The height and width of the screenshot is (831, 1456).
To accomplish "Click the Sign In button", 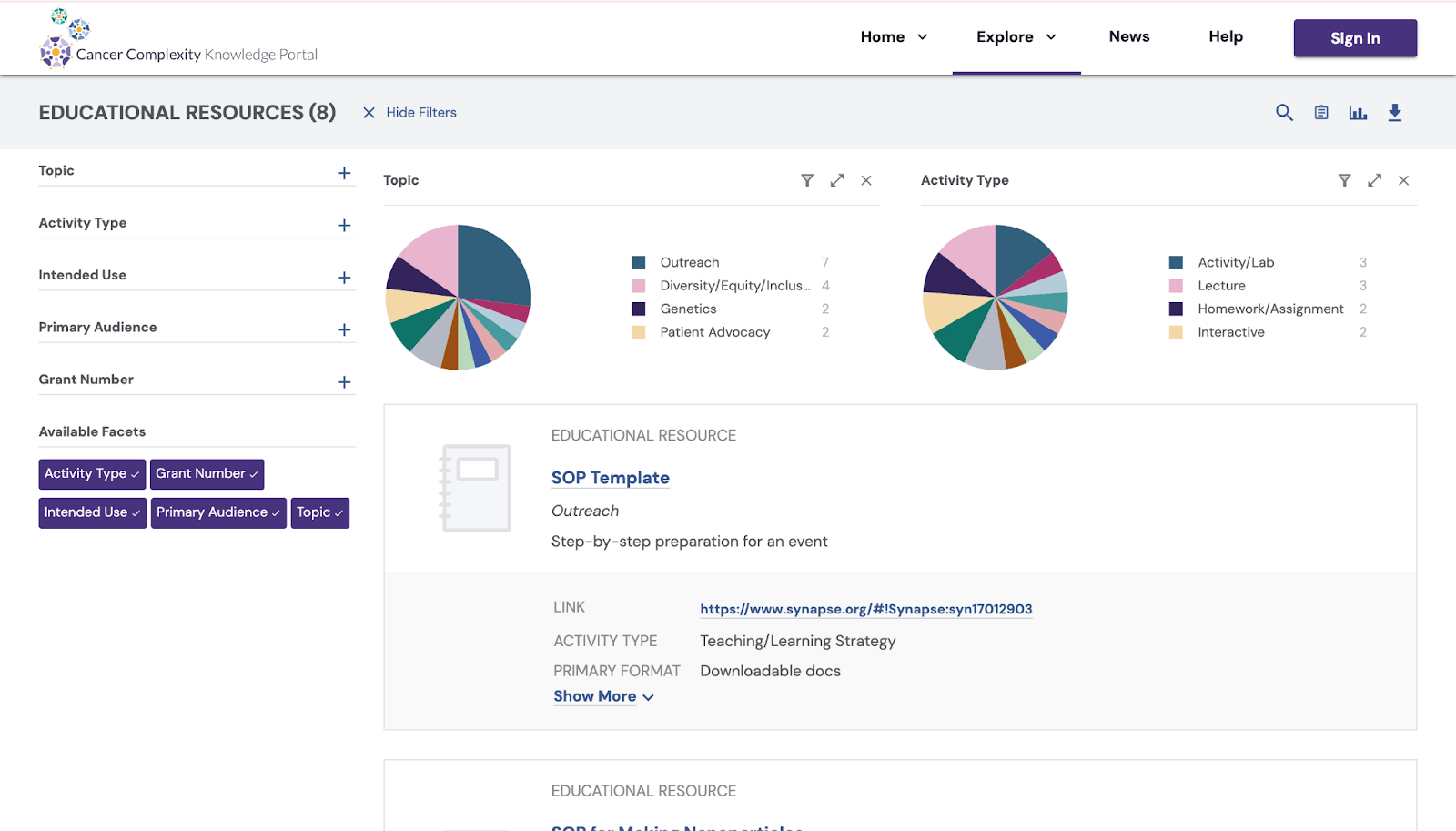I will pos(1355,38).
